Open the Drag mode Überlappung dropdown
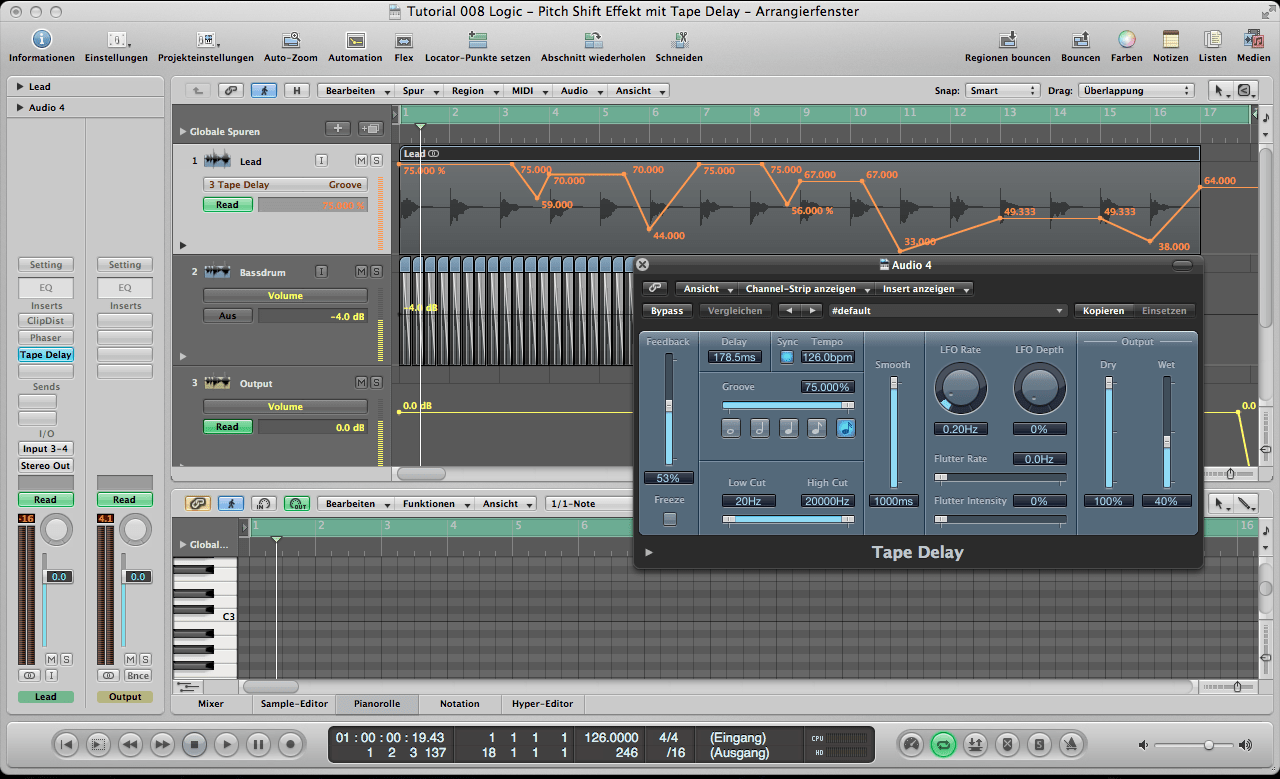 pos(1136,91)
